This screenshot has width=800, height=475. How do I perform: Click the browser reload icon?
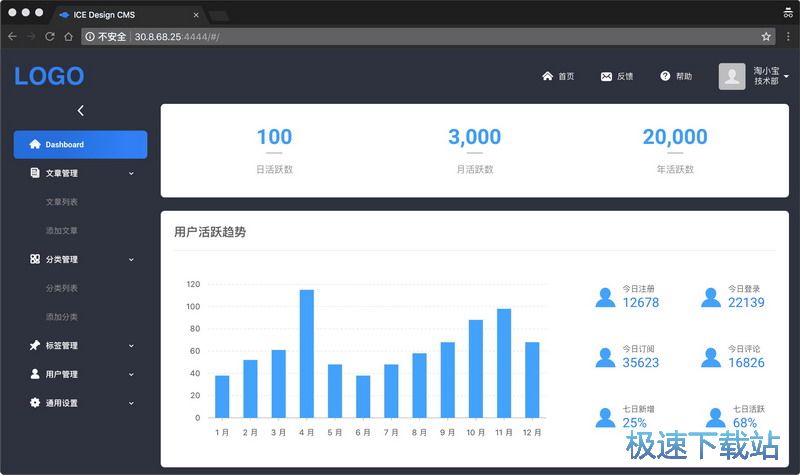click(49, 36)
